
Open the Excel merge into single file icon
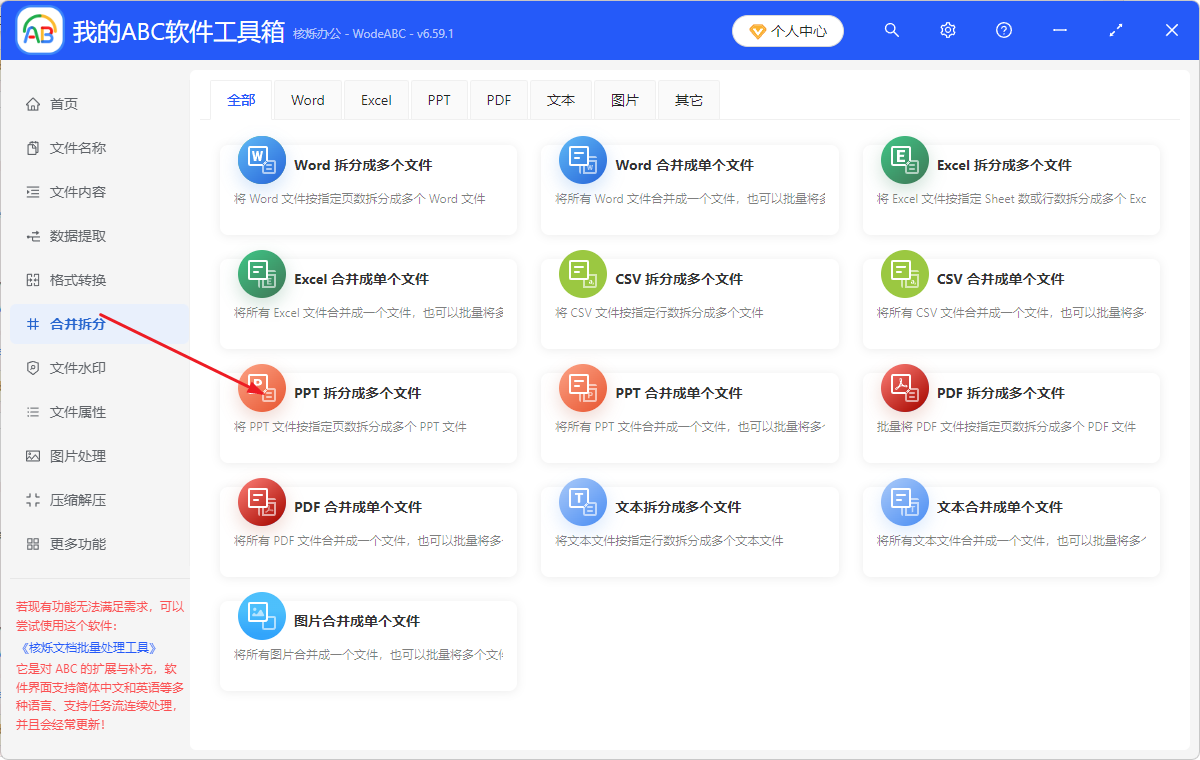point(261,274)
